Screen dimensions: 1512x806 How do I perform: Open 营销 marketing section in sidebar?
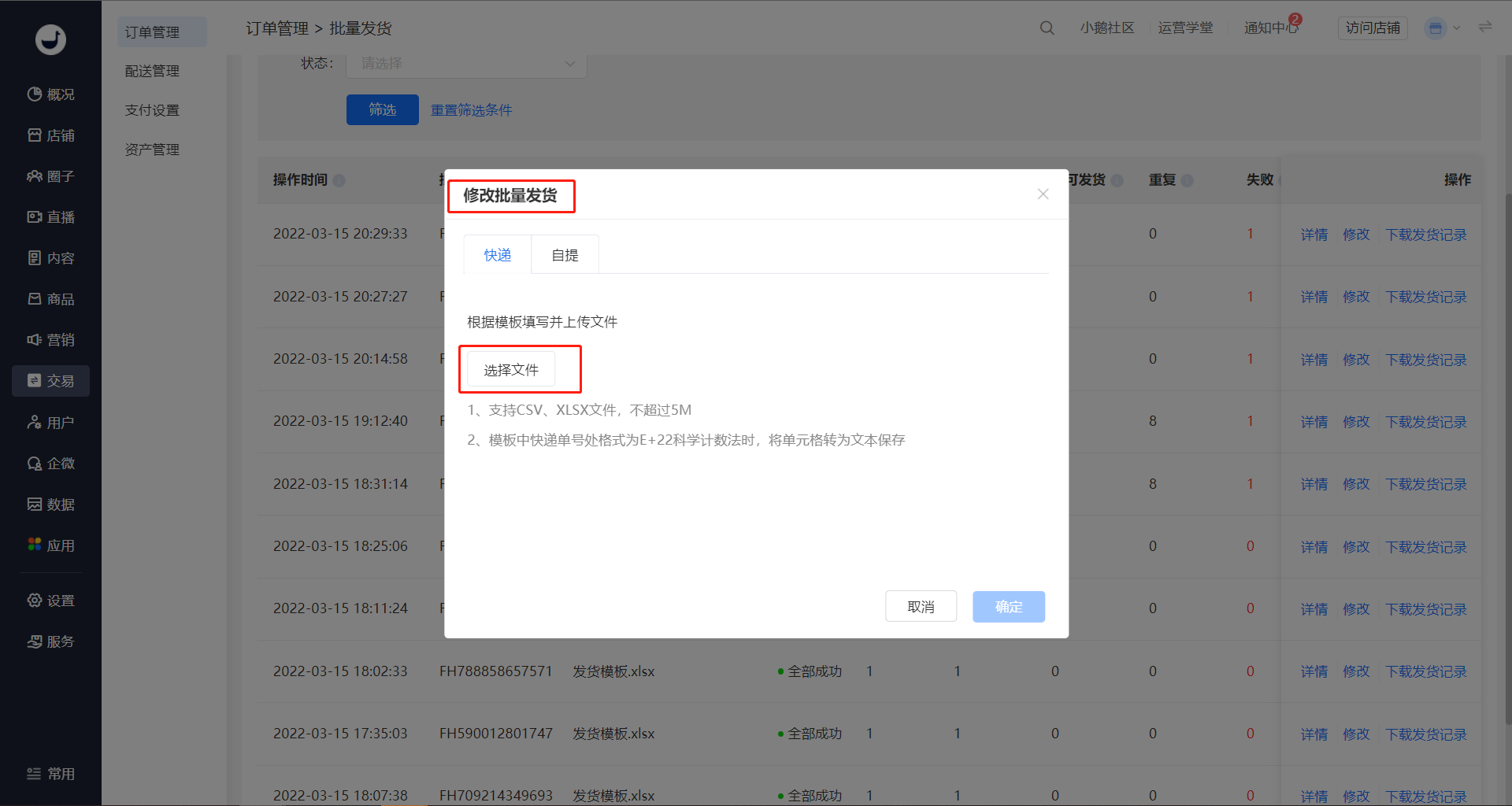[50, 340]
